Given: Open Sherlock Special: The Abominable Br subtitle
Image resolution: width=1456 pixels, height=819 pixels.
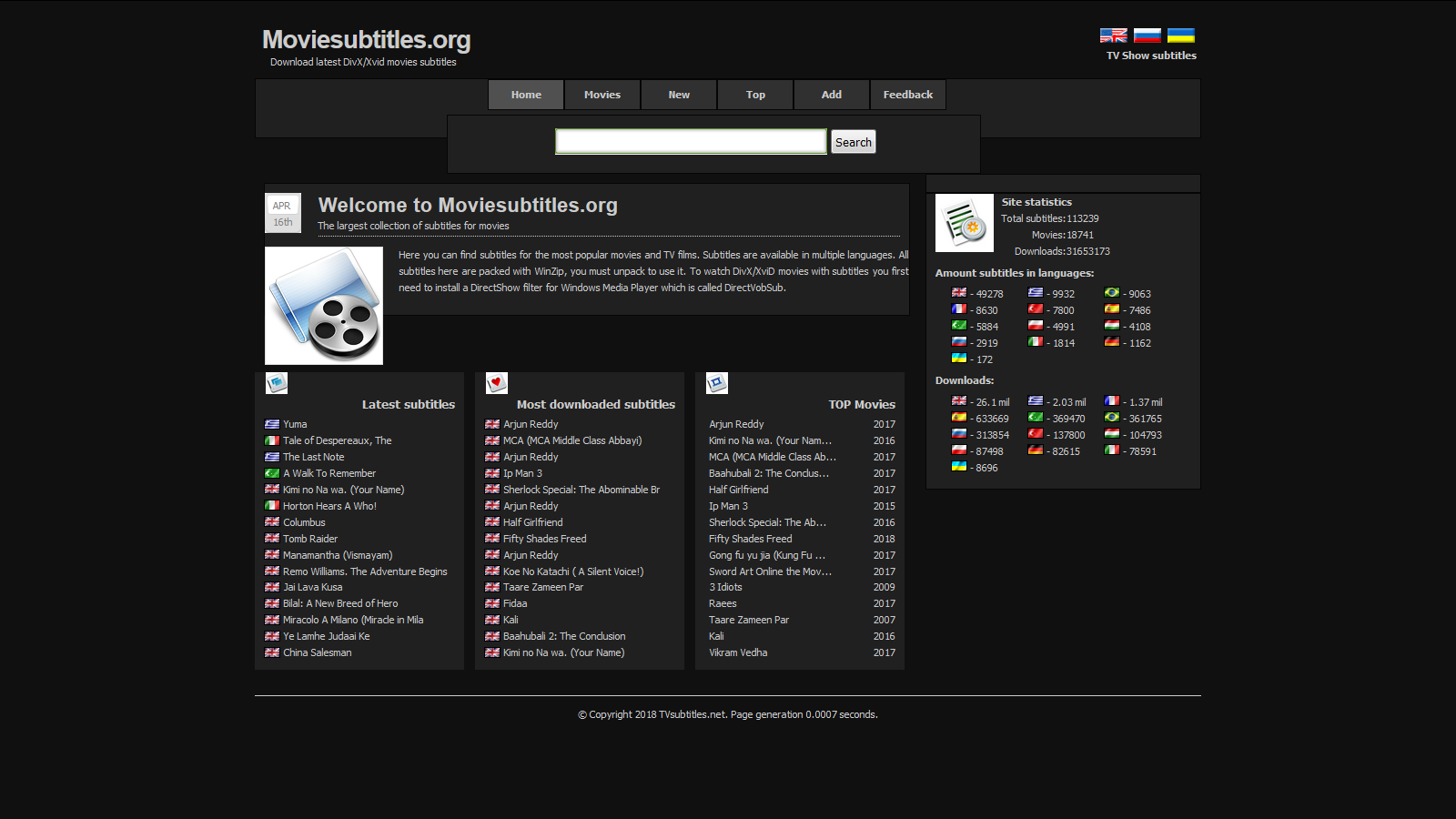Looking at the screenshot, I should click(x=581, y=490).
